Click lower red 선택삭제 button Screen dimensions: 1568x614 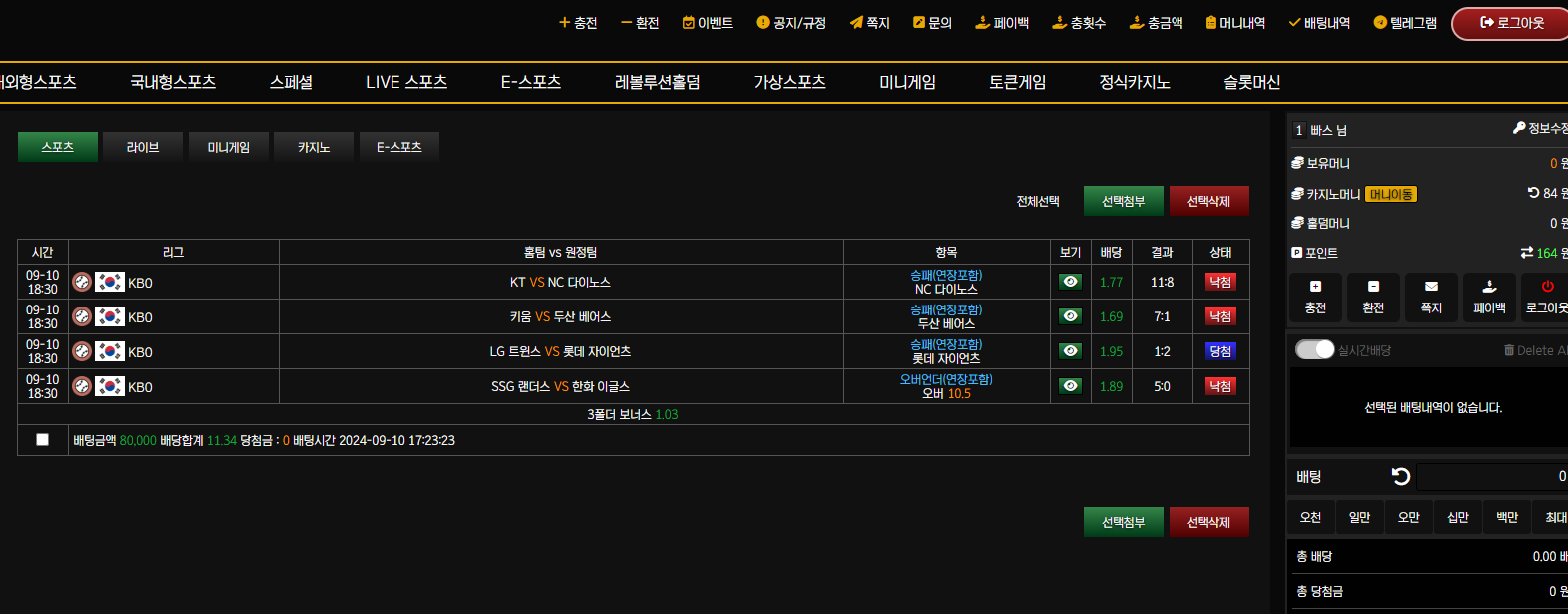point(1209,522)
